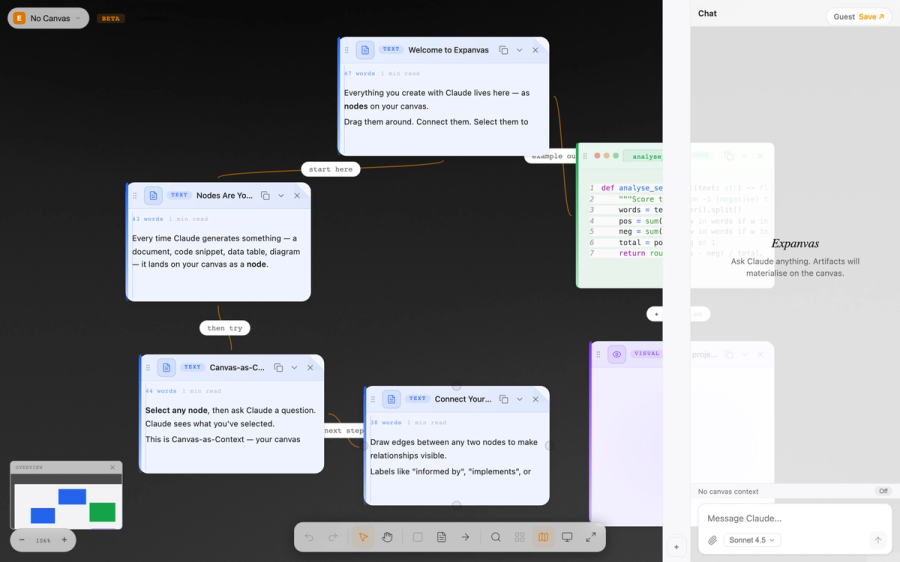Click drag handle of Nodes Are Yo... node
Viewport: 900px width, 562px height.
tap(135, 196)
